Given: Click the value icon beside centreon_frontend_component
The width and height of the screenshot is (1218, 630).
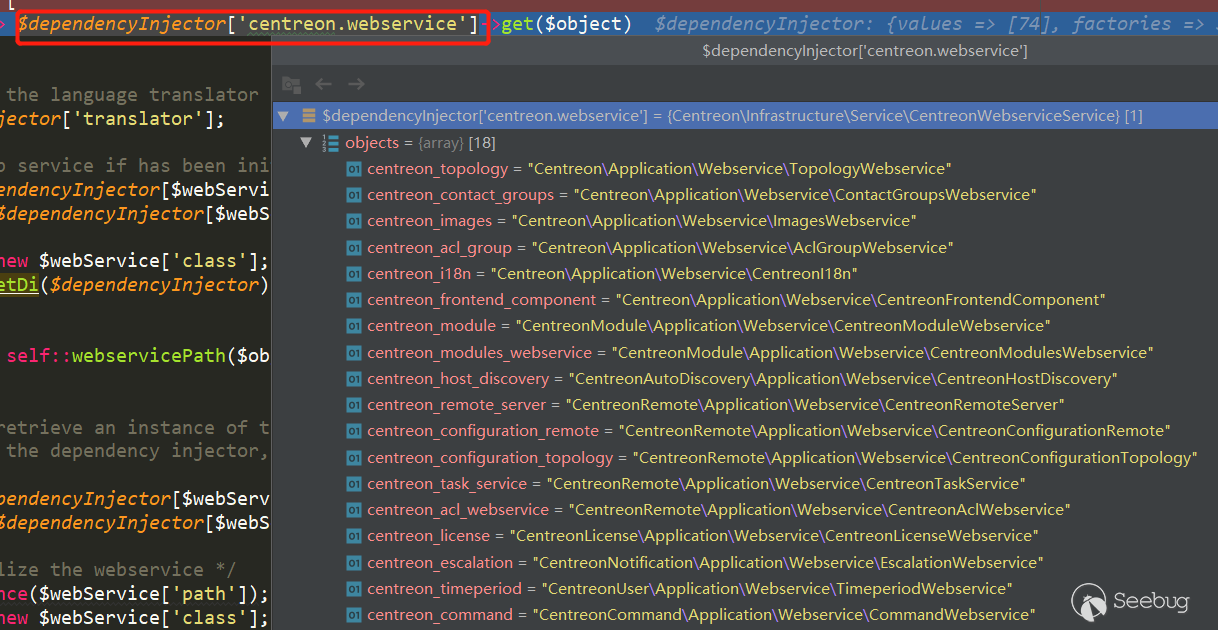Looking at the screenshot, I should click(353, 300).
